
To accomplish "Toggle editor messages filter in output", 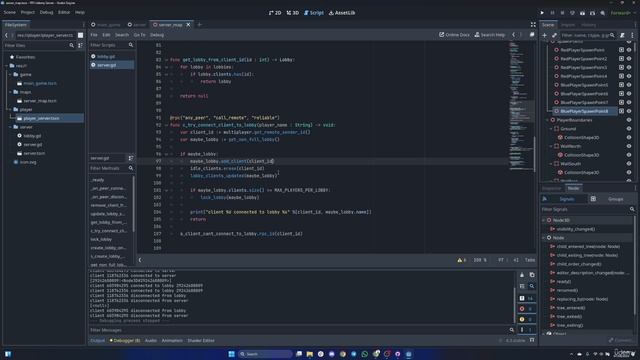I will pos(527,330).
